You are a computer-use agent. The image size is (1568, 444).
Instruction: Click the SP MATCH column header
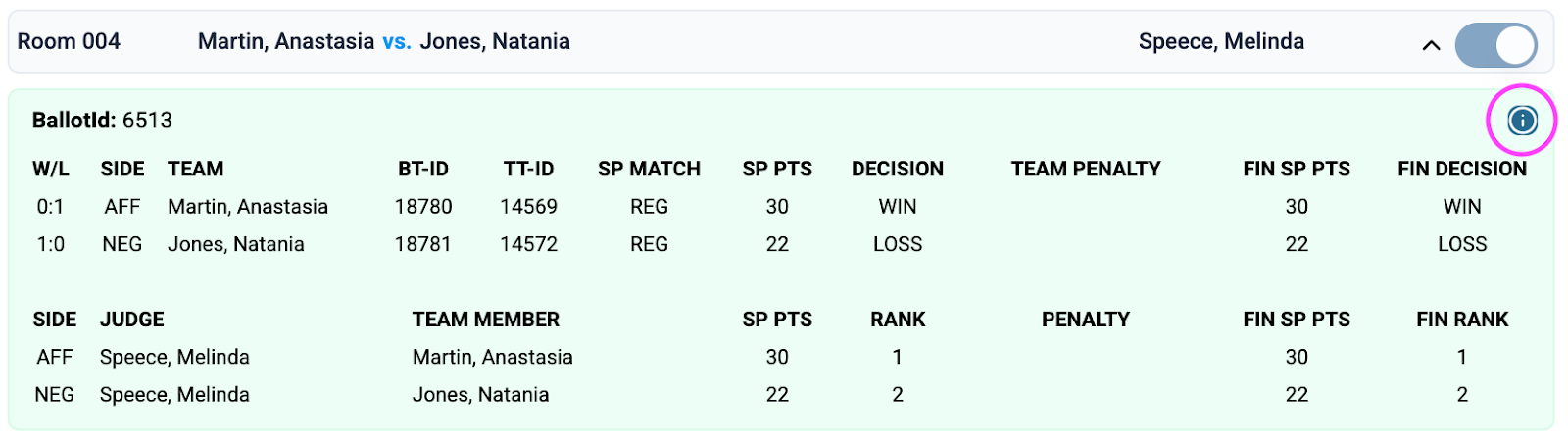click(649, 169)
